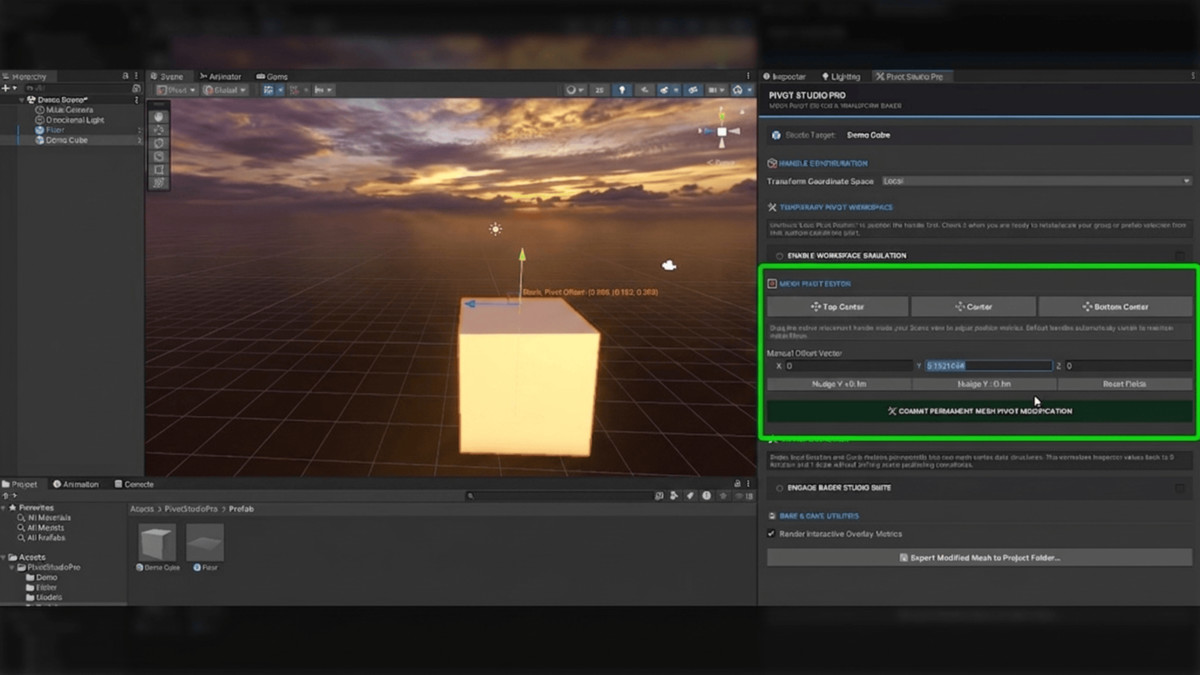Click the Z offset input field
Viewport: 1200px width, 675px height.
click(x=1129, y=366)
